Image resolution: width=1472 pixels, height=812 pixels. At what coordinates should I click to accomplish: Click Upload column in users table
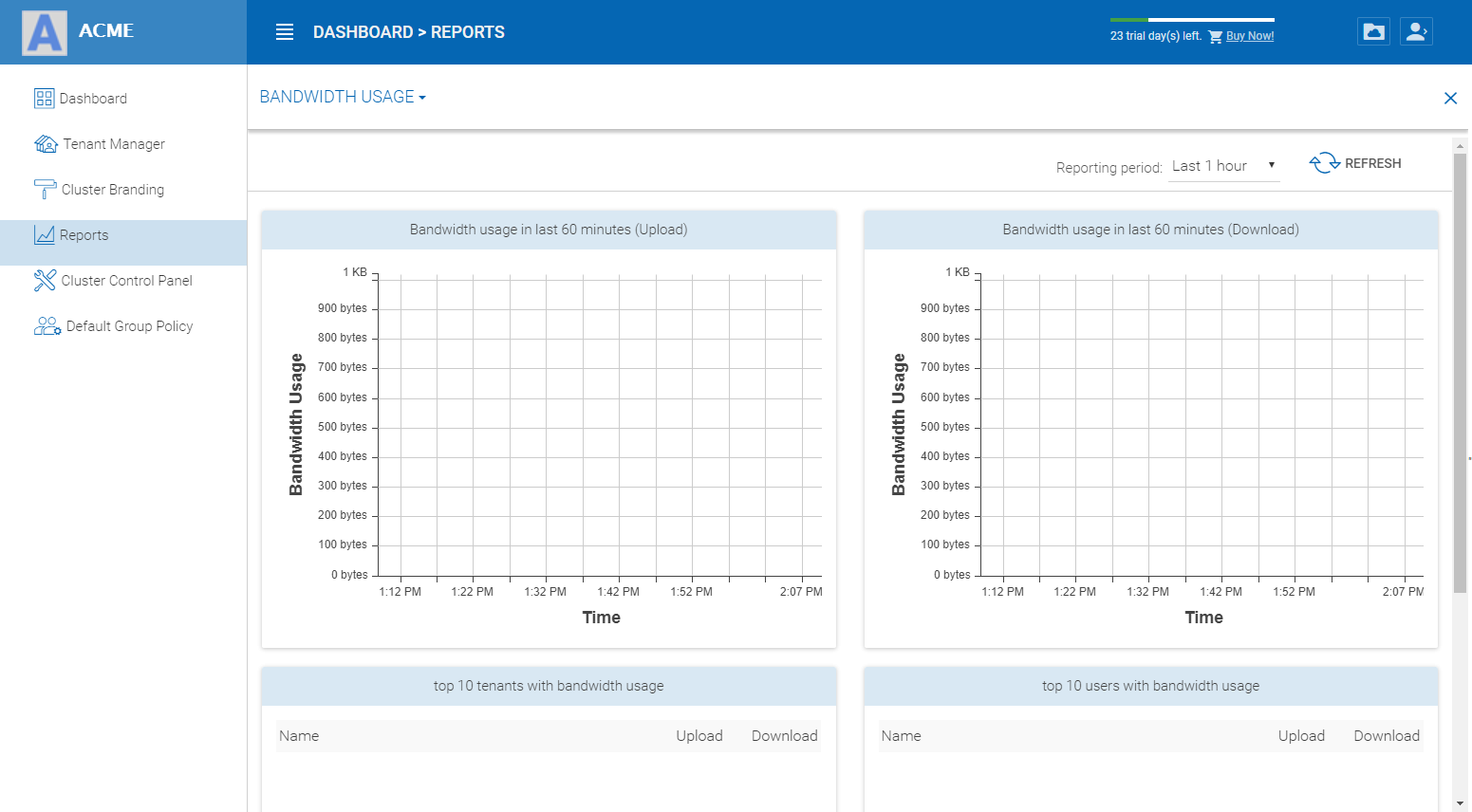point(1301,736)
